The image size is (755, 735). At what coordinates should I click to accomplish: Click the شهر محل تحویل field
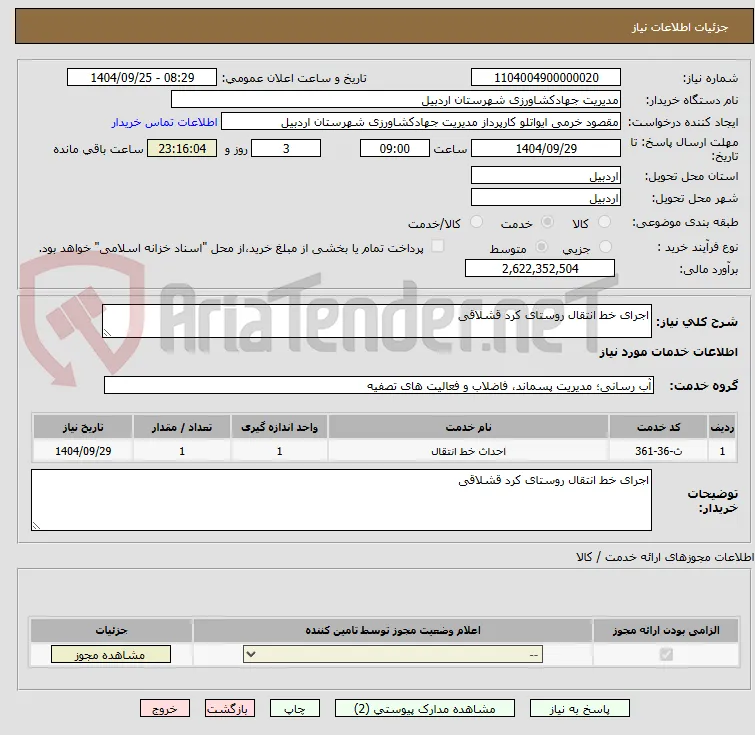point(546,198)
